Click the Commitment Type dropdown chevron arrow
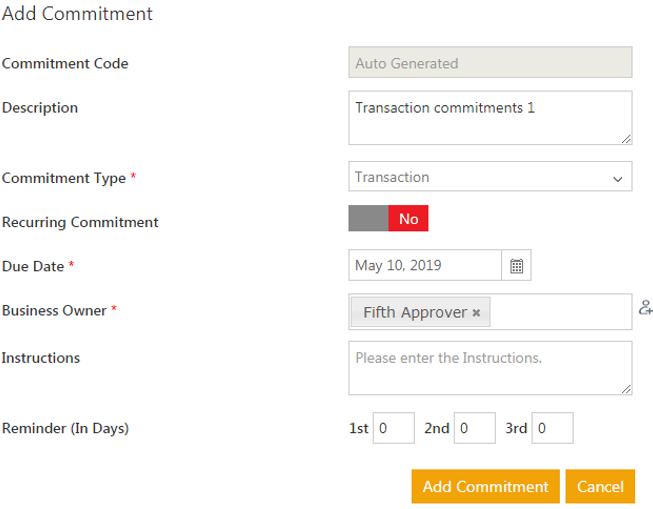This screenshot has width=653, height=509. [617, 178]
